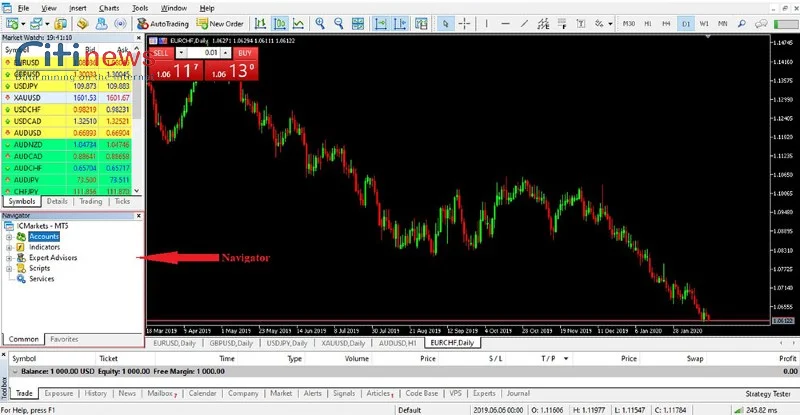Select the equidistant channel tool
This screenshot has height=415, width=800.
[543, 23]
